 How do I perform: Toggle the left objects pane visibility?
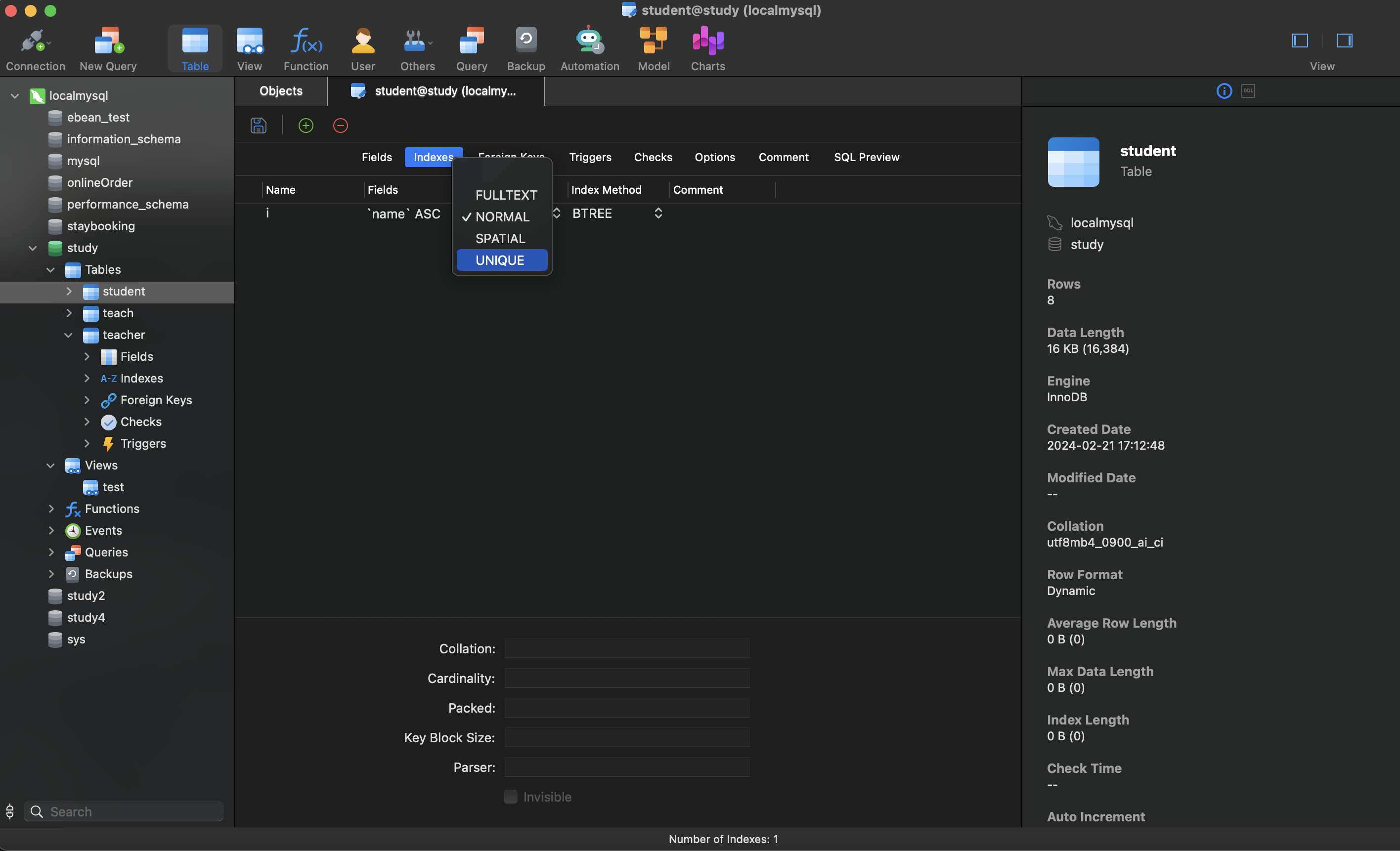click(1300, 41)
